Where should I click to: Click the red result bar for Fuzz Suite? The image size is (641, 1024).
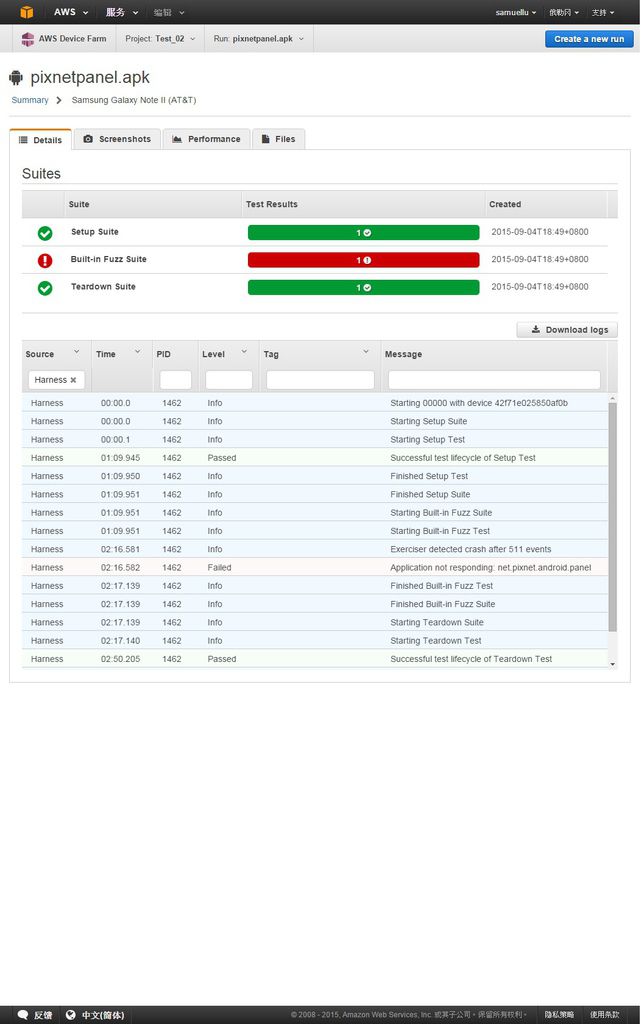click(x=364, y=260)
